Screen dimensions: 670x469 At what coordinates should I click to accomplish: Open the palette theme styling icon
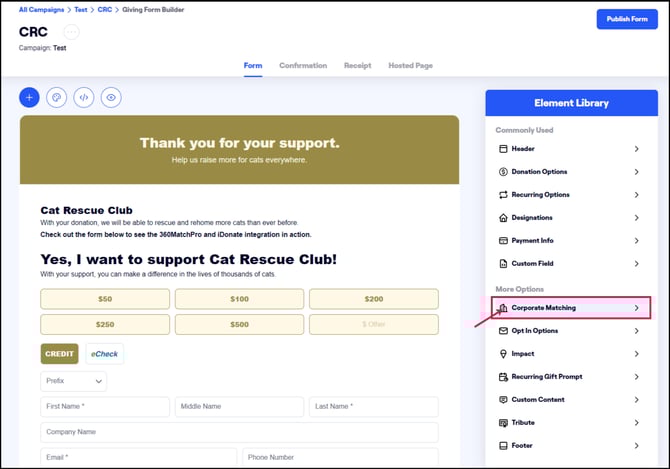[x=57, y=98]
